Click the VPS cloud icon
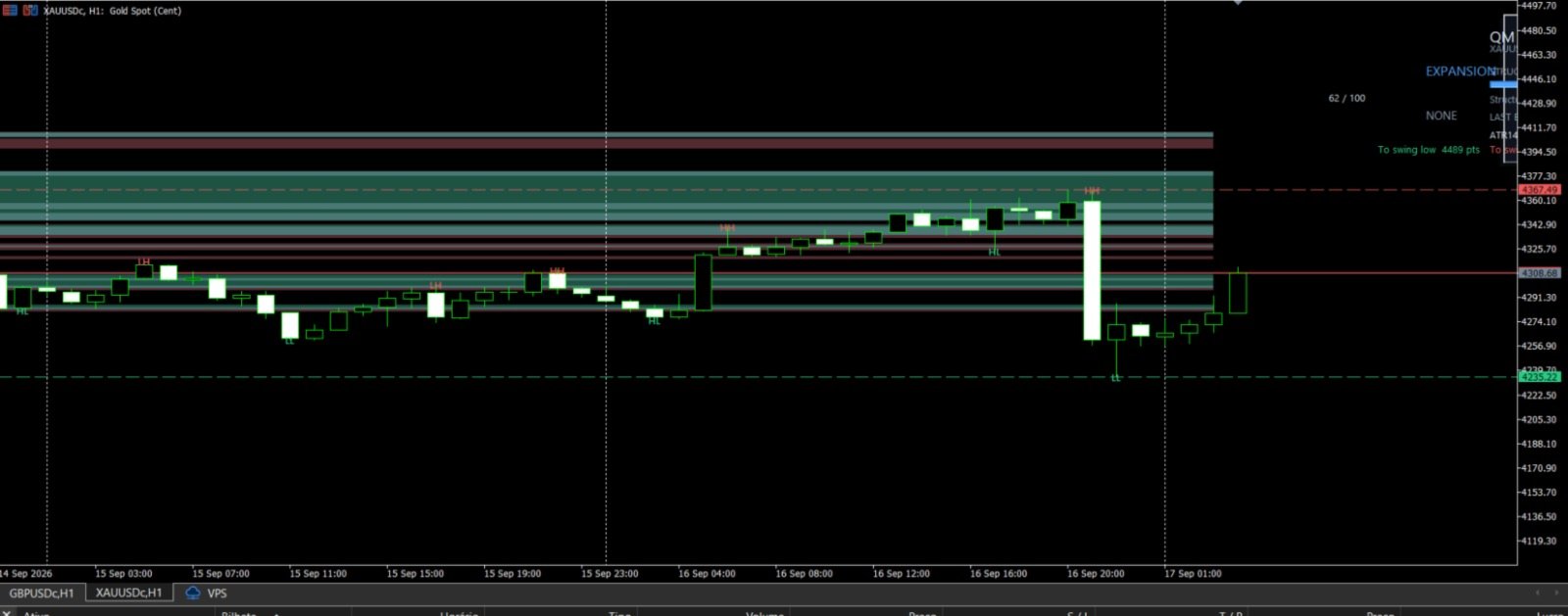1568x616 pixels. 193,592
